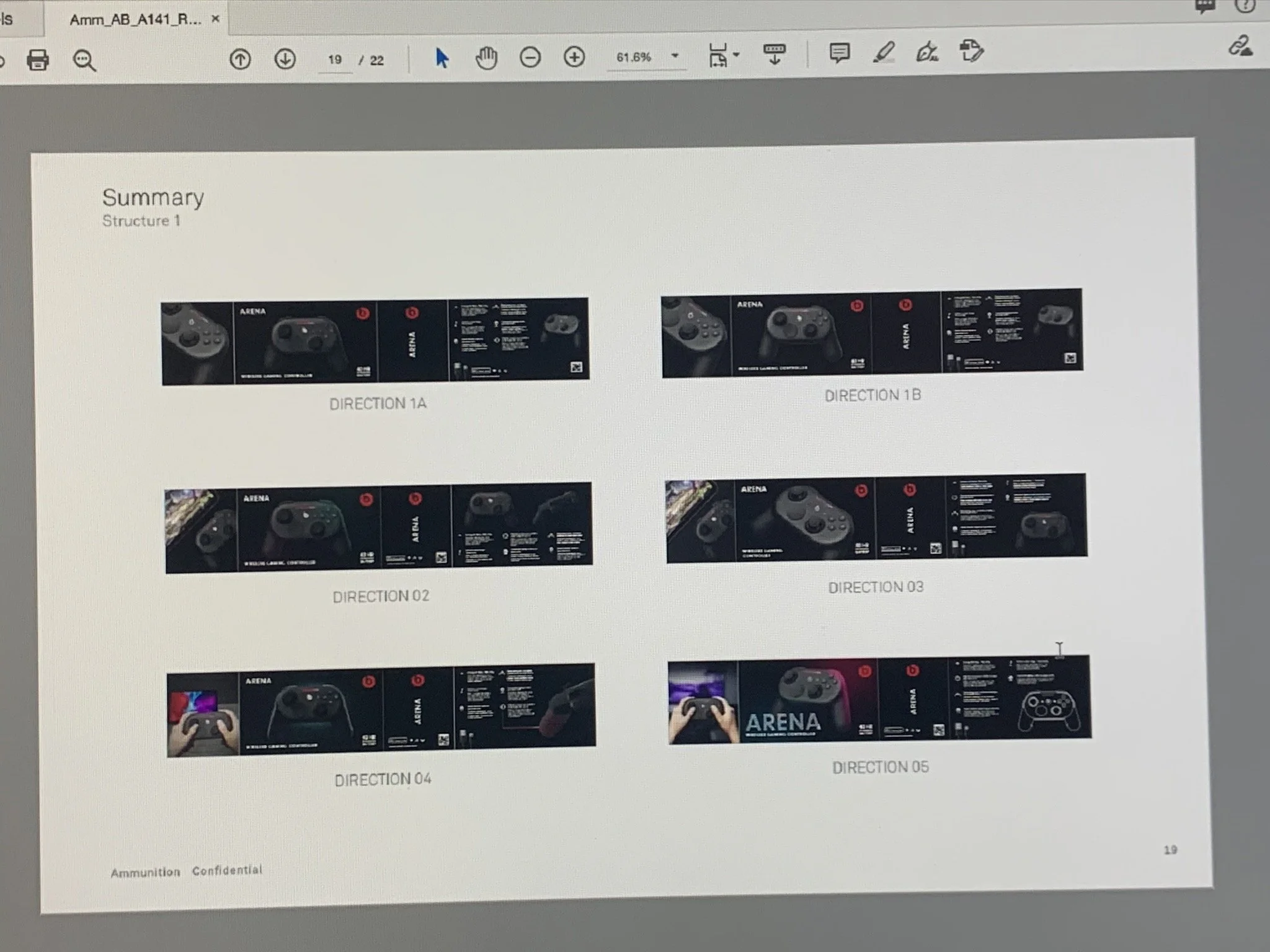Click the print icon
The width and height of the screenshot is (1270, 952).
coord(37,60)
